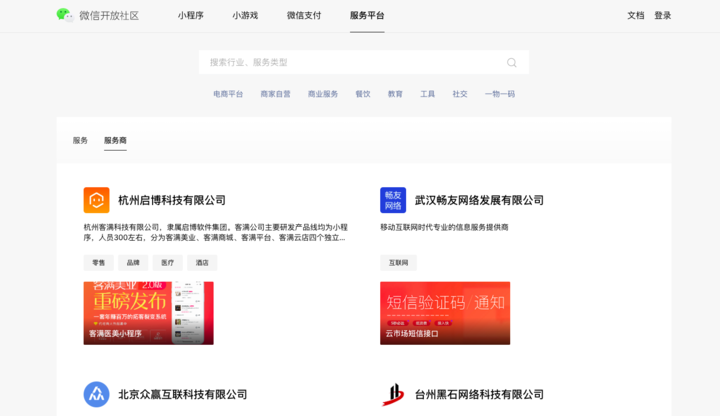Switch to the 服务商 tab

tap(115, 141)
